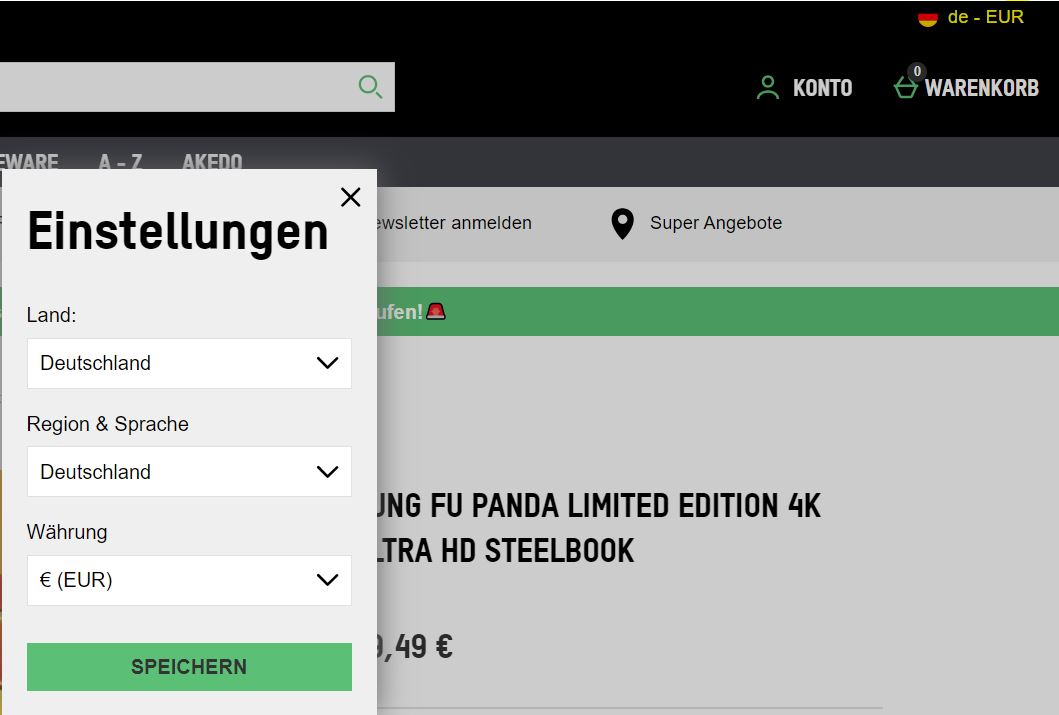The width and height of the screenshot is (1059, 715).
Task: Click the Währung dropdown chevron arrow
Action: tap(327, 580)
